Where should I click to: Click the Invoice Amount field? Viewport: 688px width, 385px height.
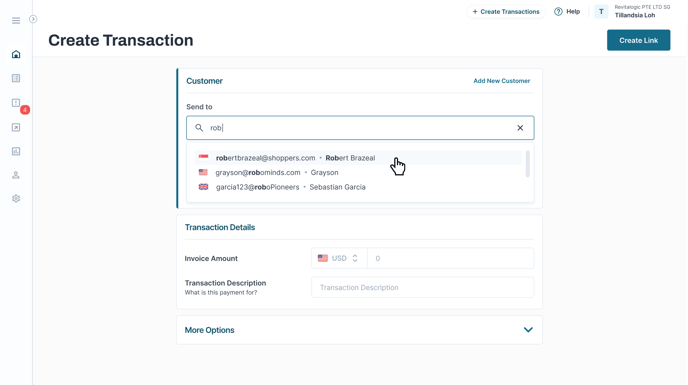(450, 258)
